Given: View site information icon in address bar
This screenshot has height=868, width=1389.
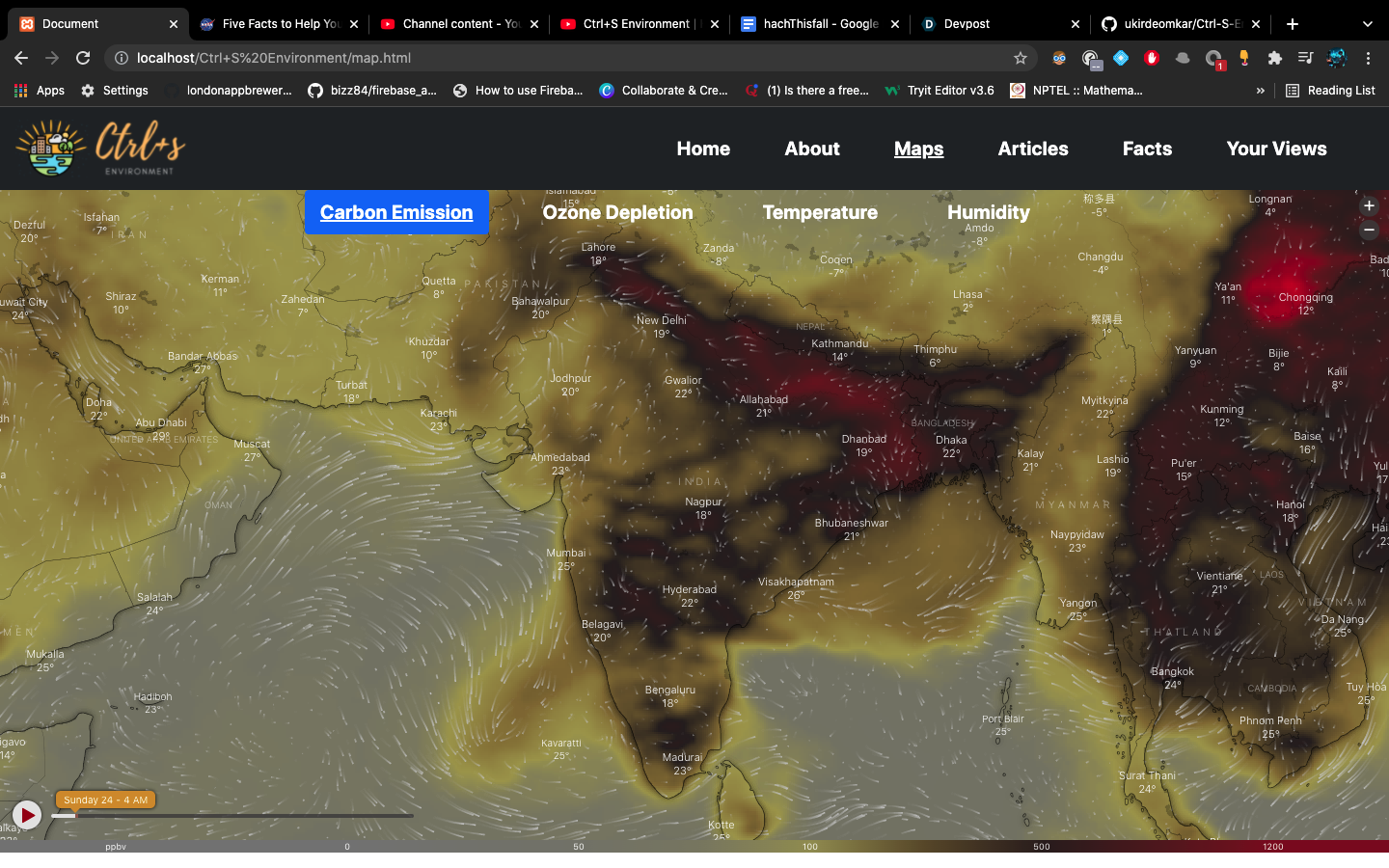Looking at the screenshot, I should (122, 58).
